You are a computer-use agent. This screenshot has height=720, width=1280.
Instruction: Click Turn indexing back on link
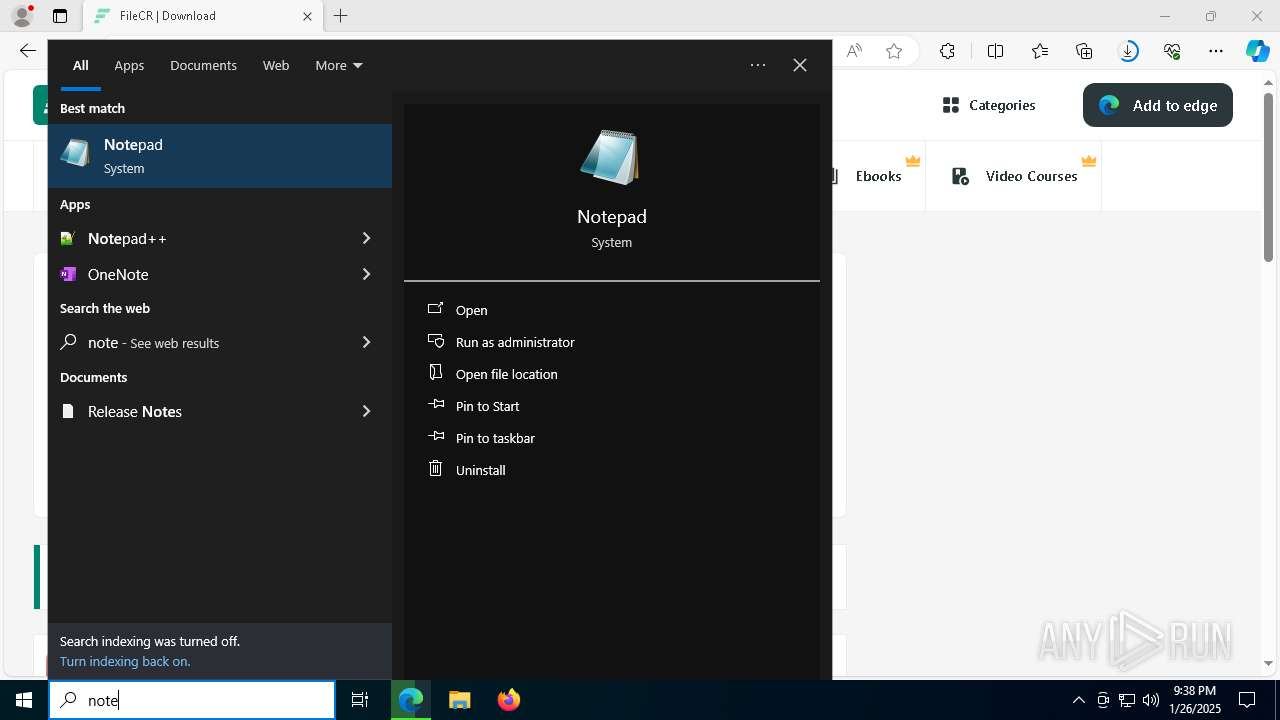[125, 661]
